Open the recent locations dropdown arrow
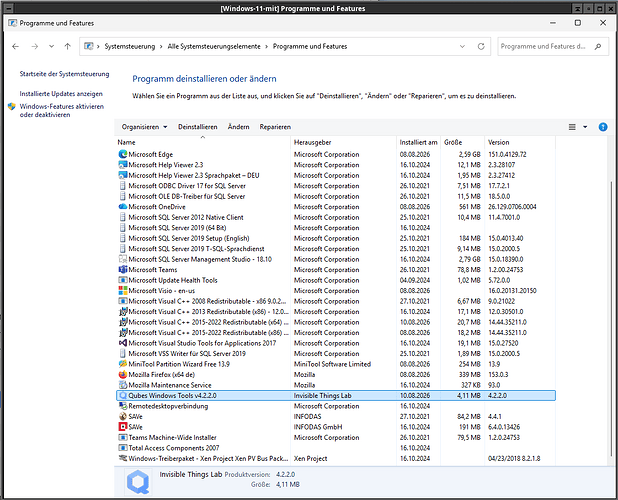This screenshot has width=618, height=500. pyautogui.click(x=51, y=46)
